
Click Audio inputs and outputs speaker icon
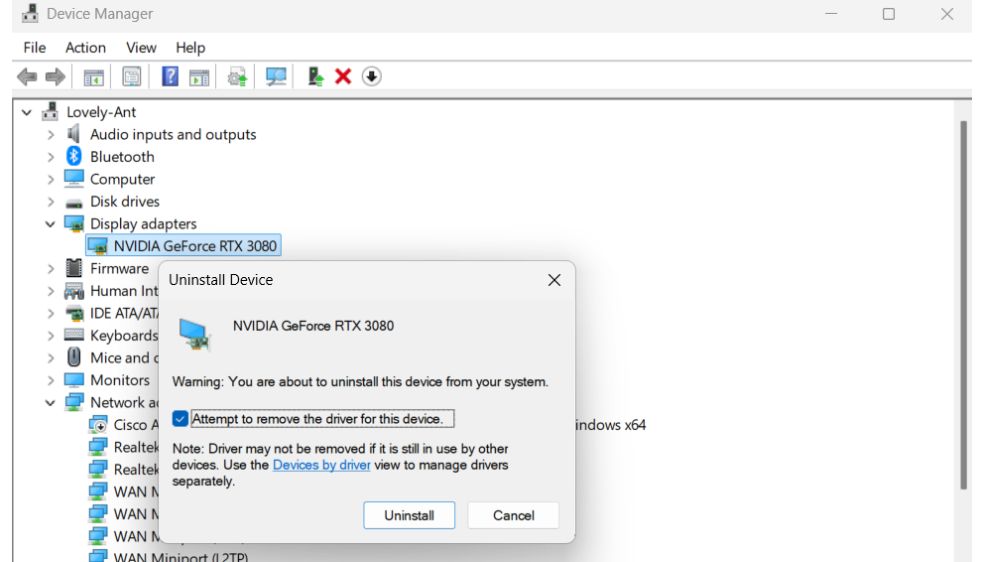pyautogui.click(x=74, y=134)
